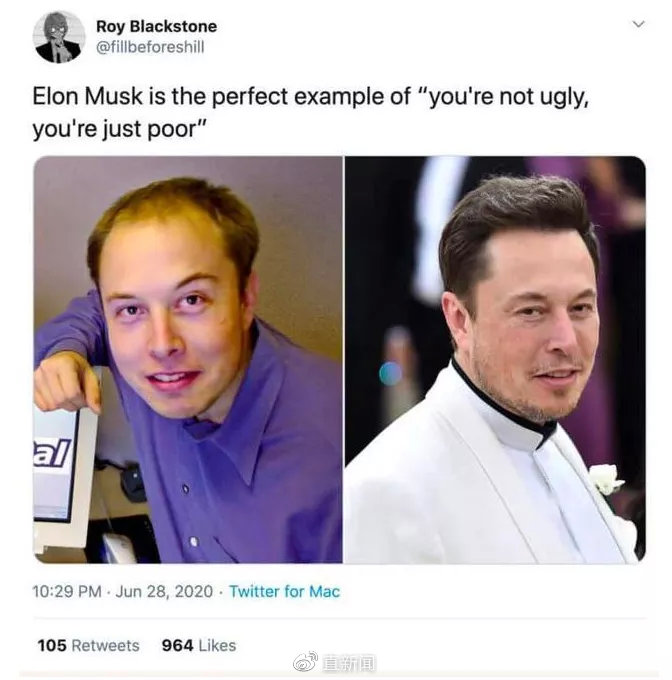Click the Weibo eye logo watermark
Image resolution: width=672 pixels, height=680 pixels.
306,662
